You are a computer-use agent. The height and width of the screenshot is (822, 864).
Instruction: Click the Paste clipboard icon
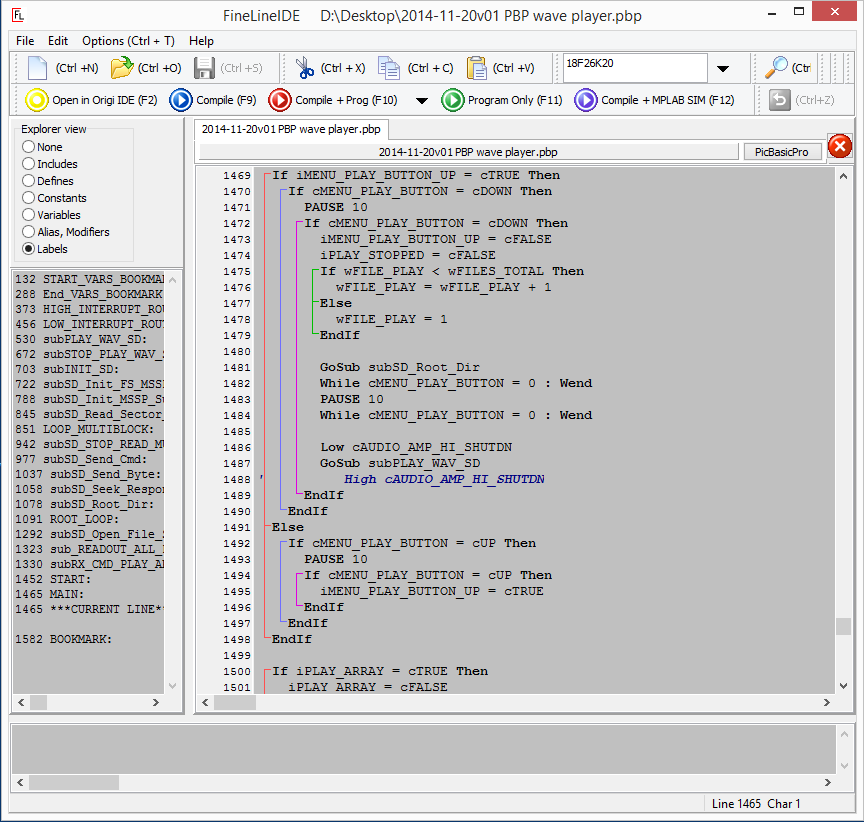pos(476,68)
